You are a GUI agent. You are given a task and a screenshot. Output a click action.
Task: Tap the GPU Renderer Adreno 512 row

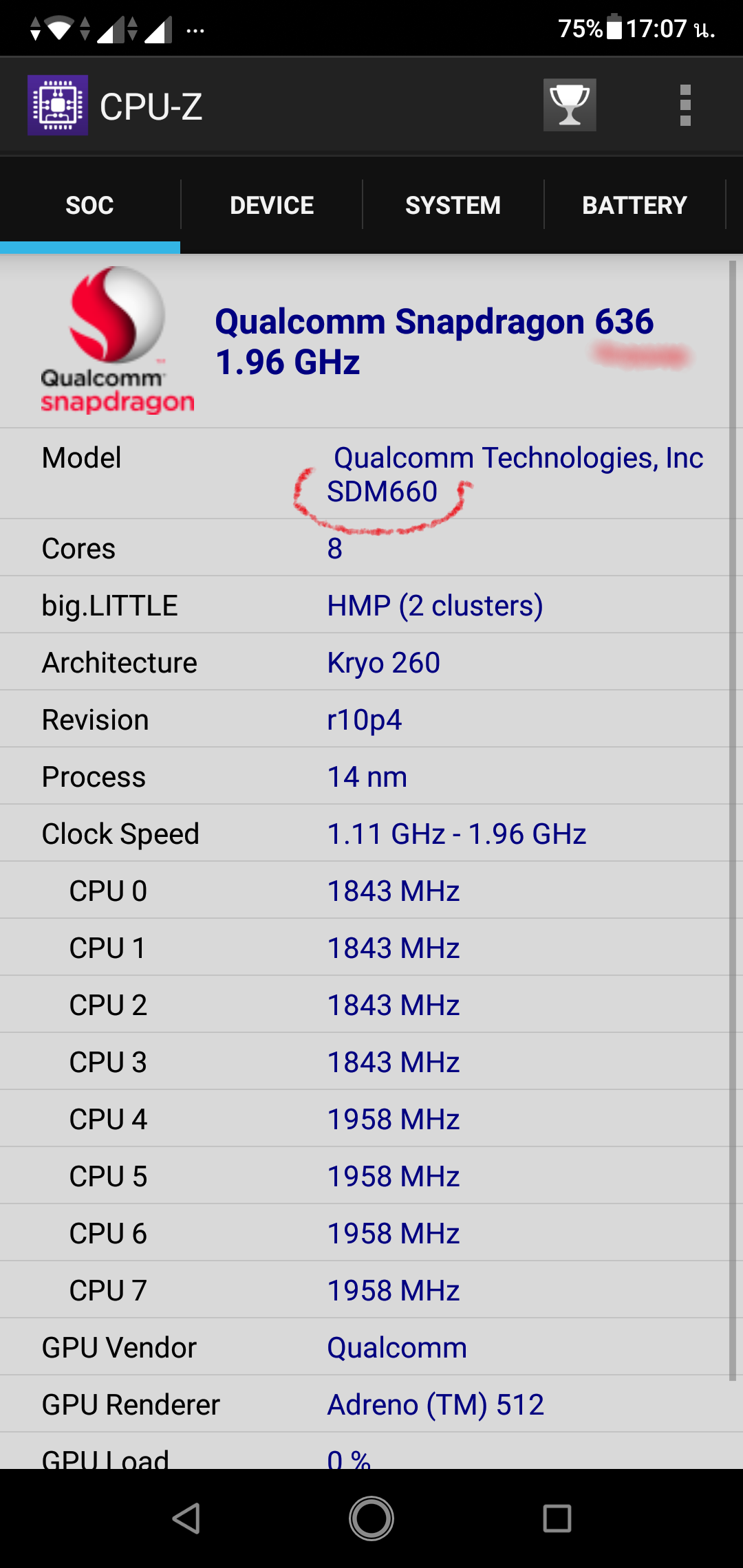click(365, 1404)
